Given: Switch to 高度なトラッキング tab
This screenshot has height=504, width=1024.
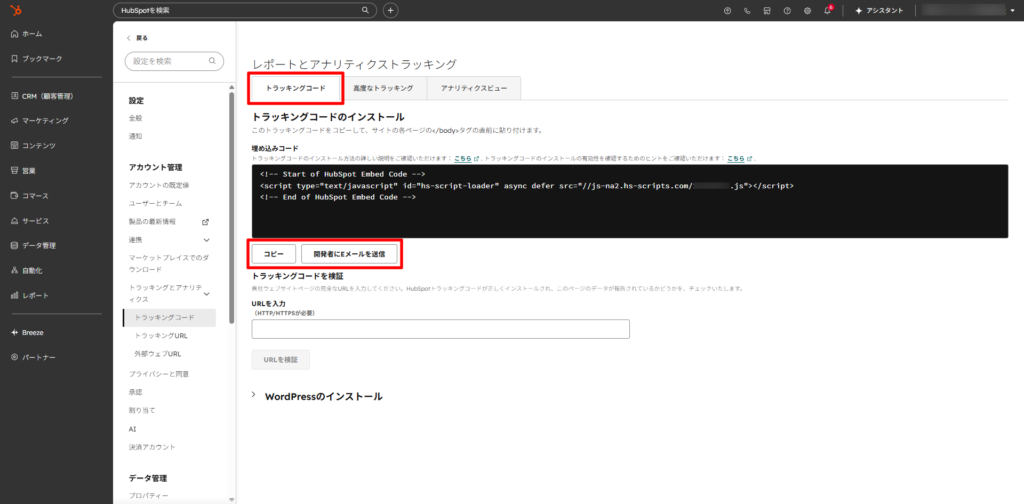Looking at the screenshot, I should [383, 87].
